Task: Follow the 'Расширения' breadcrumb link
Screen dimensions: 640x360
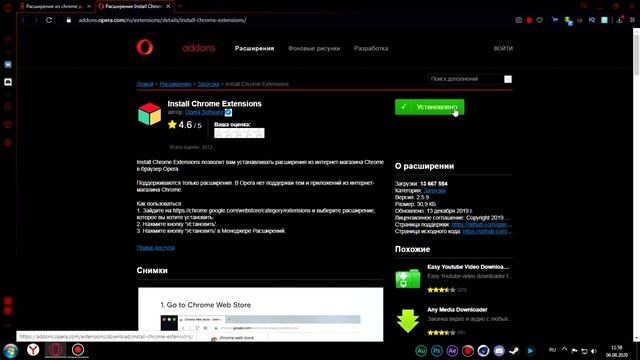Action: point(175,84)
